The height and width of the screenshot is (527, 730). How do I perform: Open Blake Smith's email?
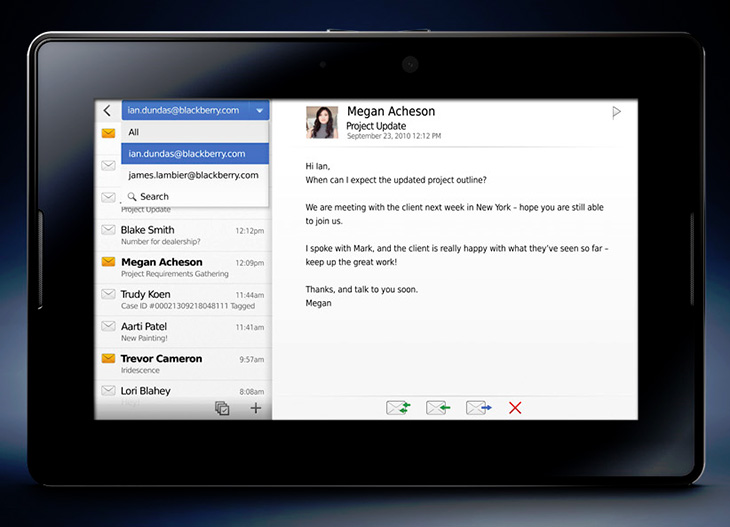tap(183, 236)
